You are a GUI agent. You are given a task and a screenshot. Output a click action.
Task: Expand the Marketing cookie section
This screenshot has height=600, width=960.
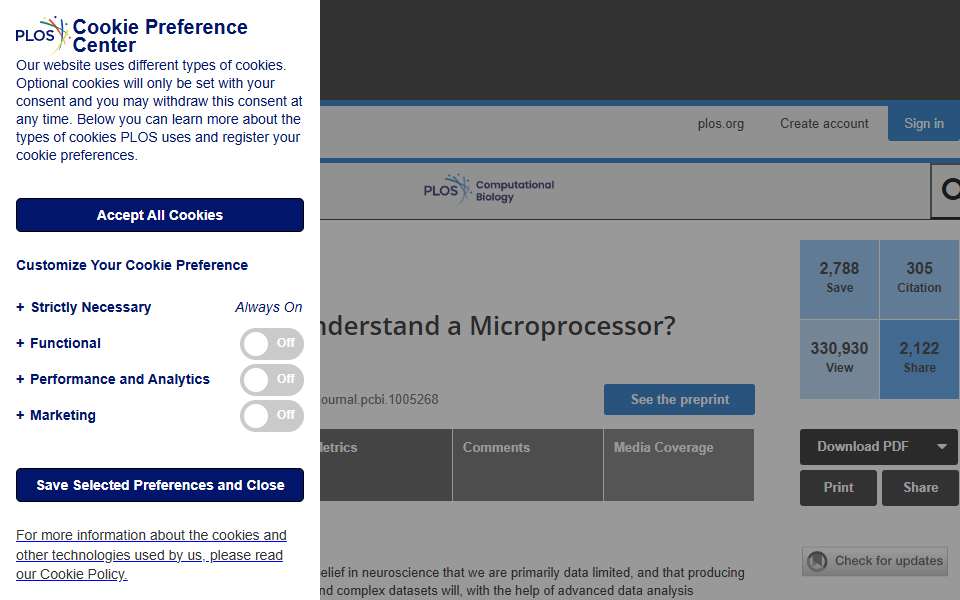pos(56,416)
